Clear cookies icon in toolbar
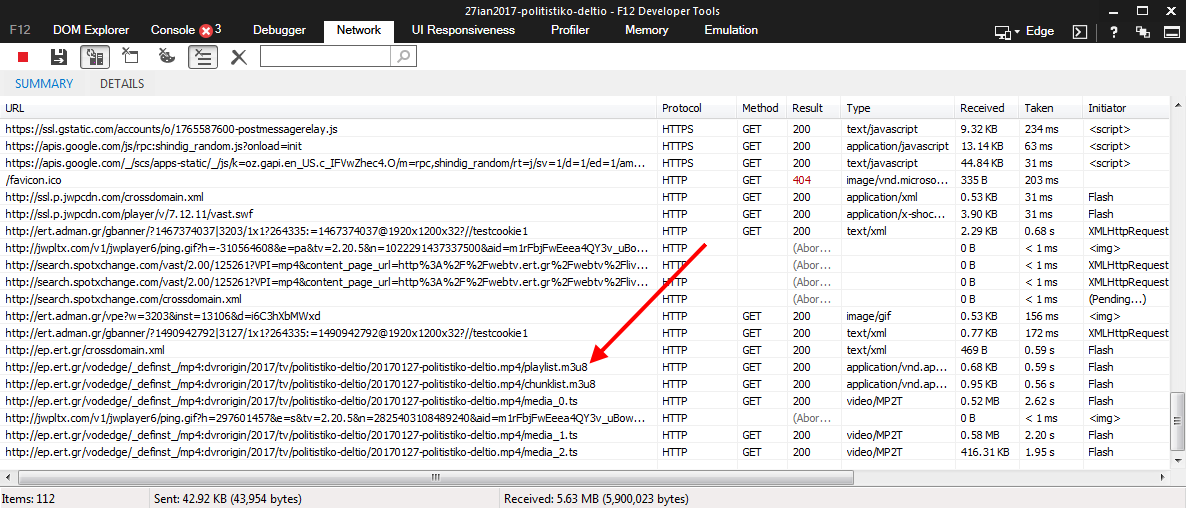This screenshot has height=508, width=1186. point(166,57)
